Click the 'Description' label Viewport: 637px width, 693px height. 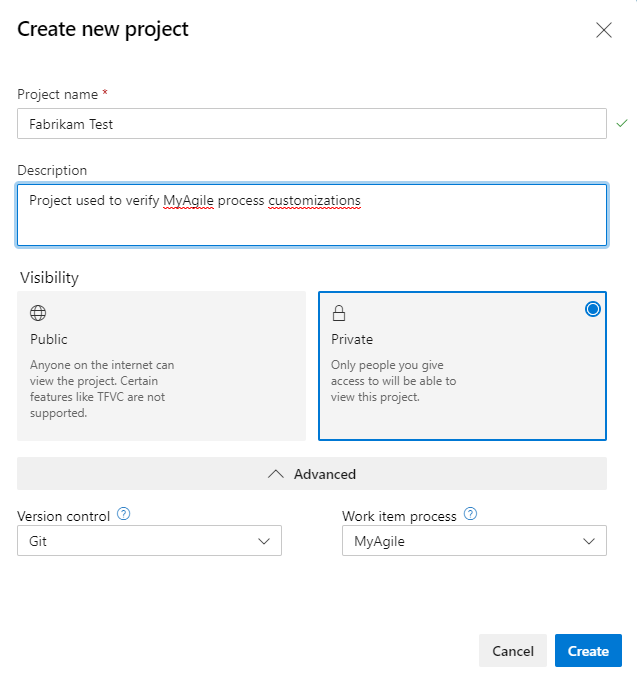tap(52, 170)
